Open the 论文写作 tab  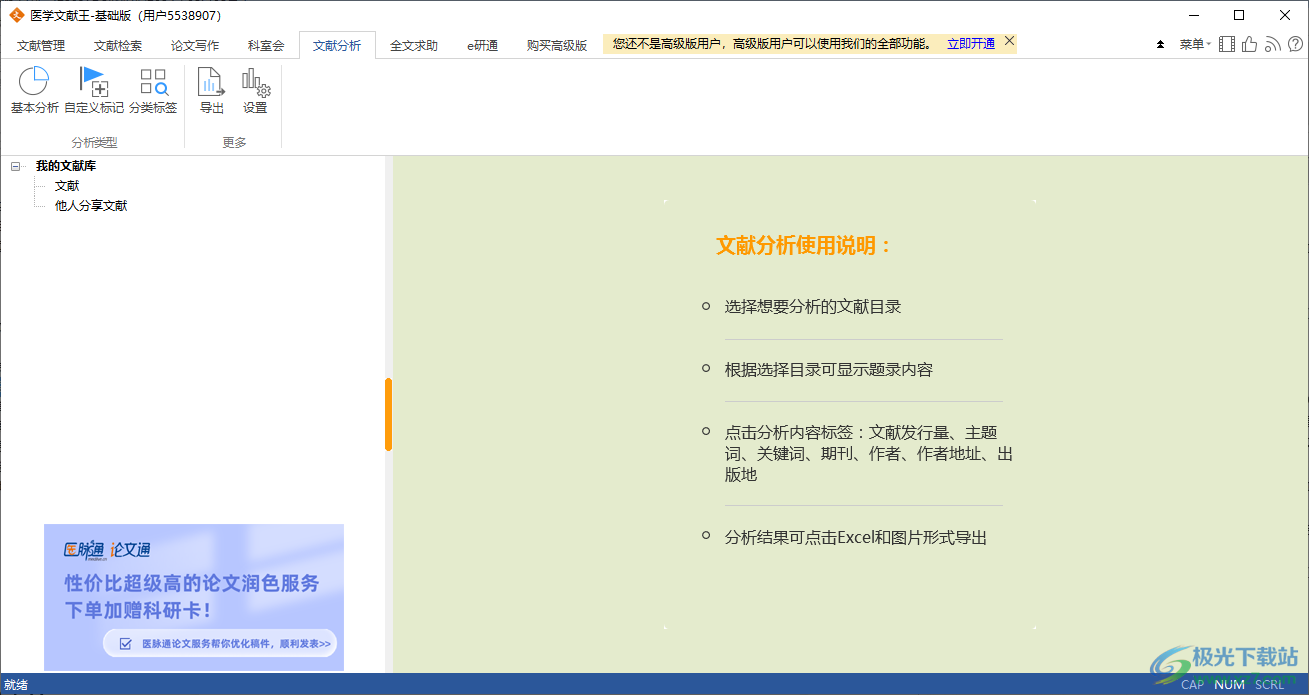pyautogui.click(x=195, y=46)
